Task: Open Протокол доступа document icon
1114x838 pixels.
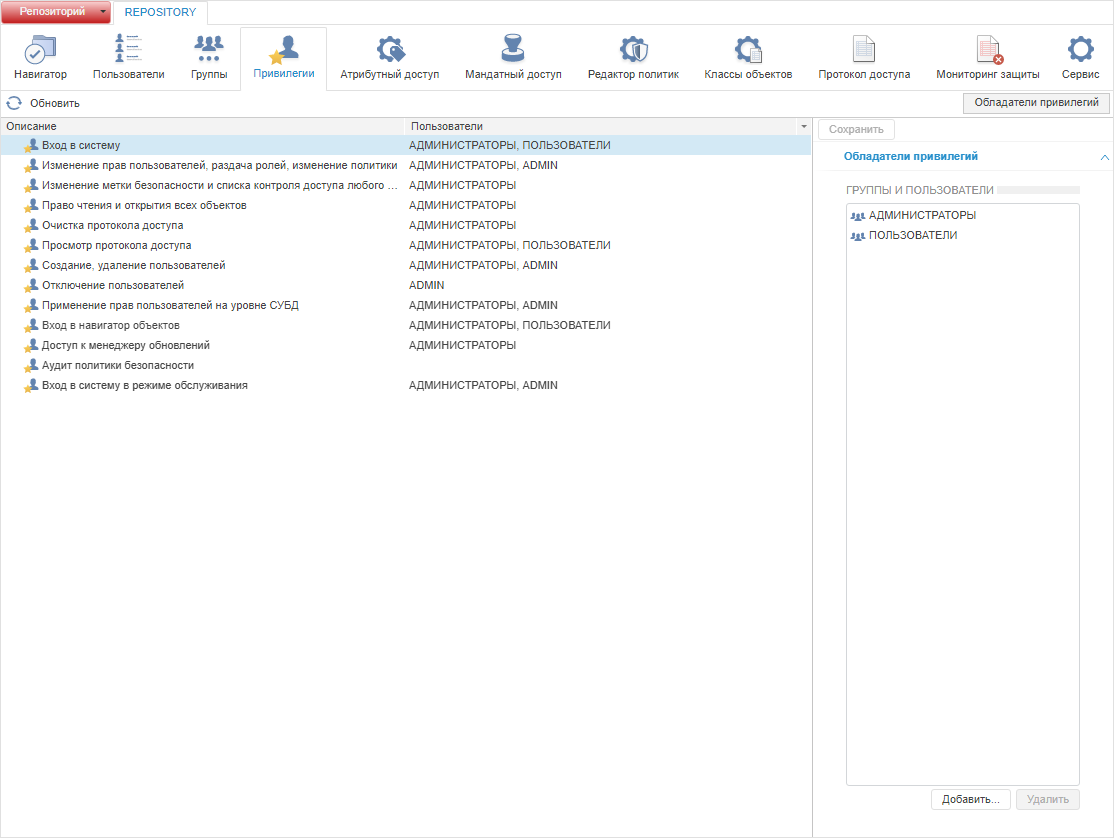Action: [x=864, y=49]
